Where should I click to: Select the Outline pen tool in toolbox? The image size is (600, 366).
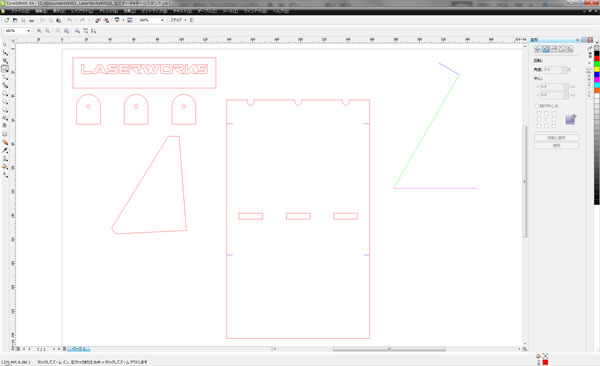[x=5, y=158]
